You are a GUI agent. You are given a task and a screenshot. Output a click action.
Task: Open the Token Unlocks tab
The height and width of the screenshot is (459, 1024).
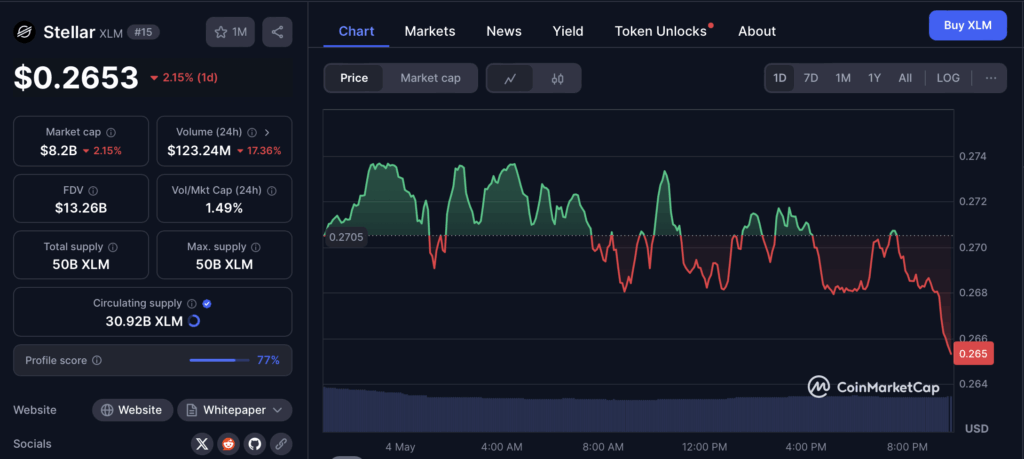(661, 31)
